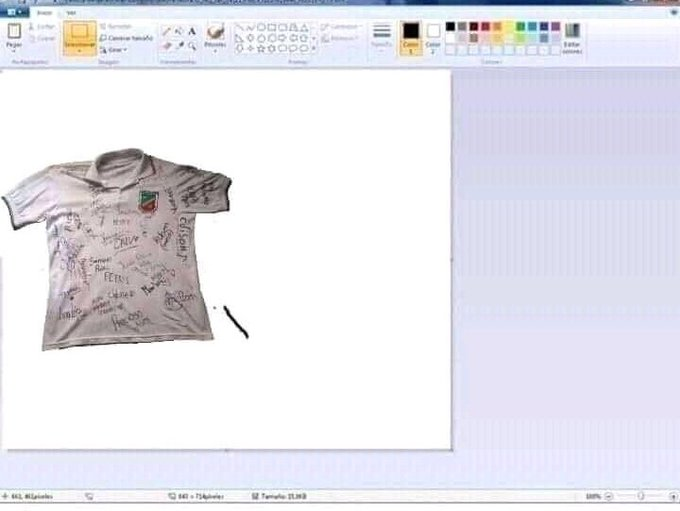Select the oval shape
The image size is (680, 511).
tap(261, 27)
